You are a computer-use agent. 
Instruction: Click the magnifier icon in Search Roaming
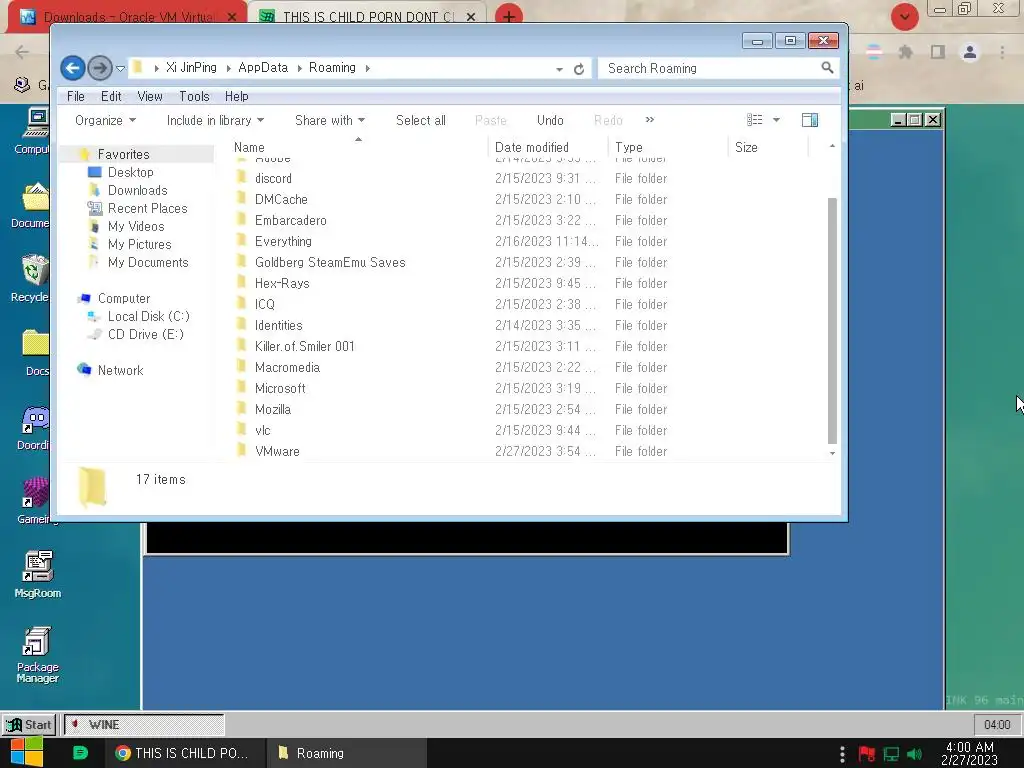(827, 68)
